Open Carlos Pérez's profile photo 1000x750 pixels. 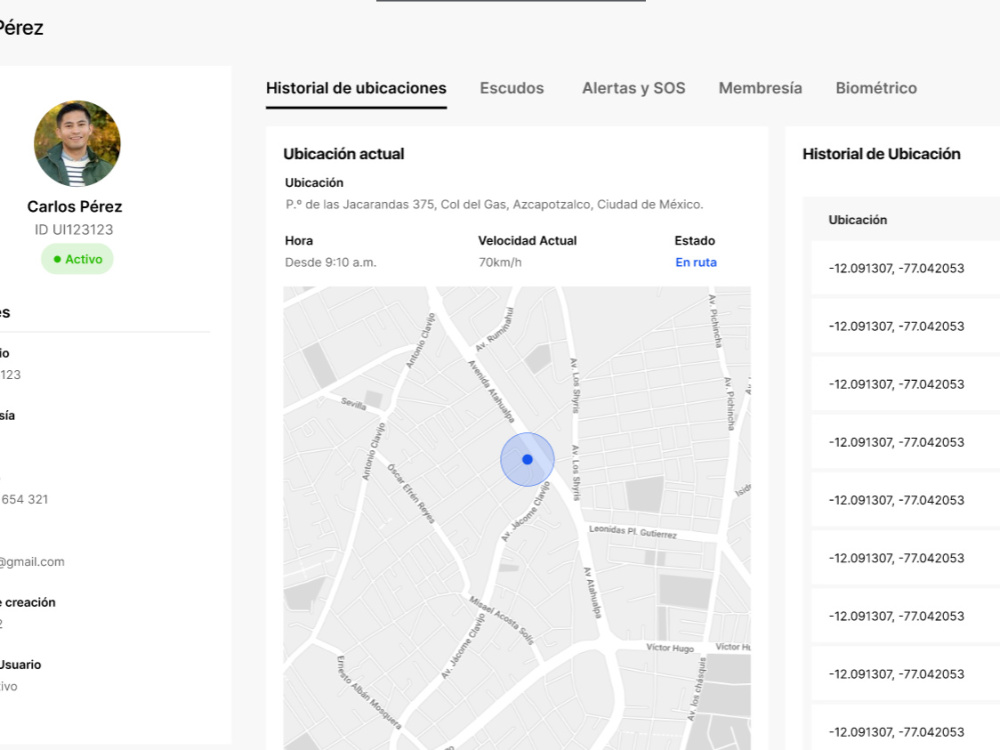[77, 143]
